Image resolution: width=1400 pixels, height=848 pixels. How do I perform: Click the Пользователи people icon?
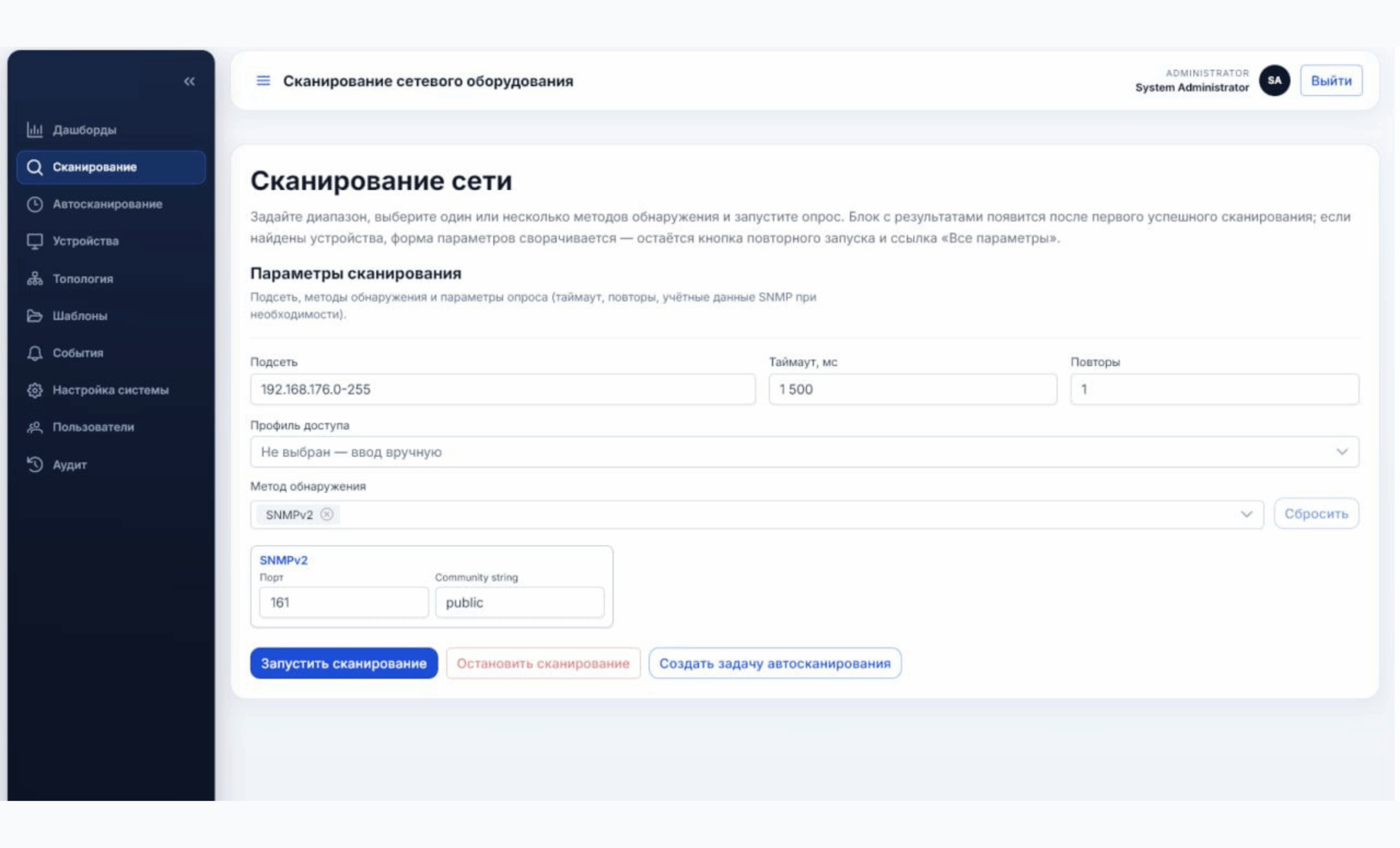tap(34, 427)
